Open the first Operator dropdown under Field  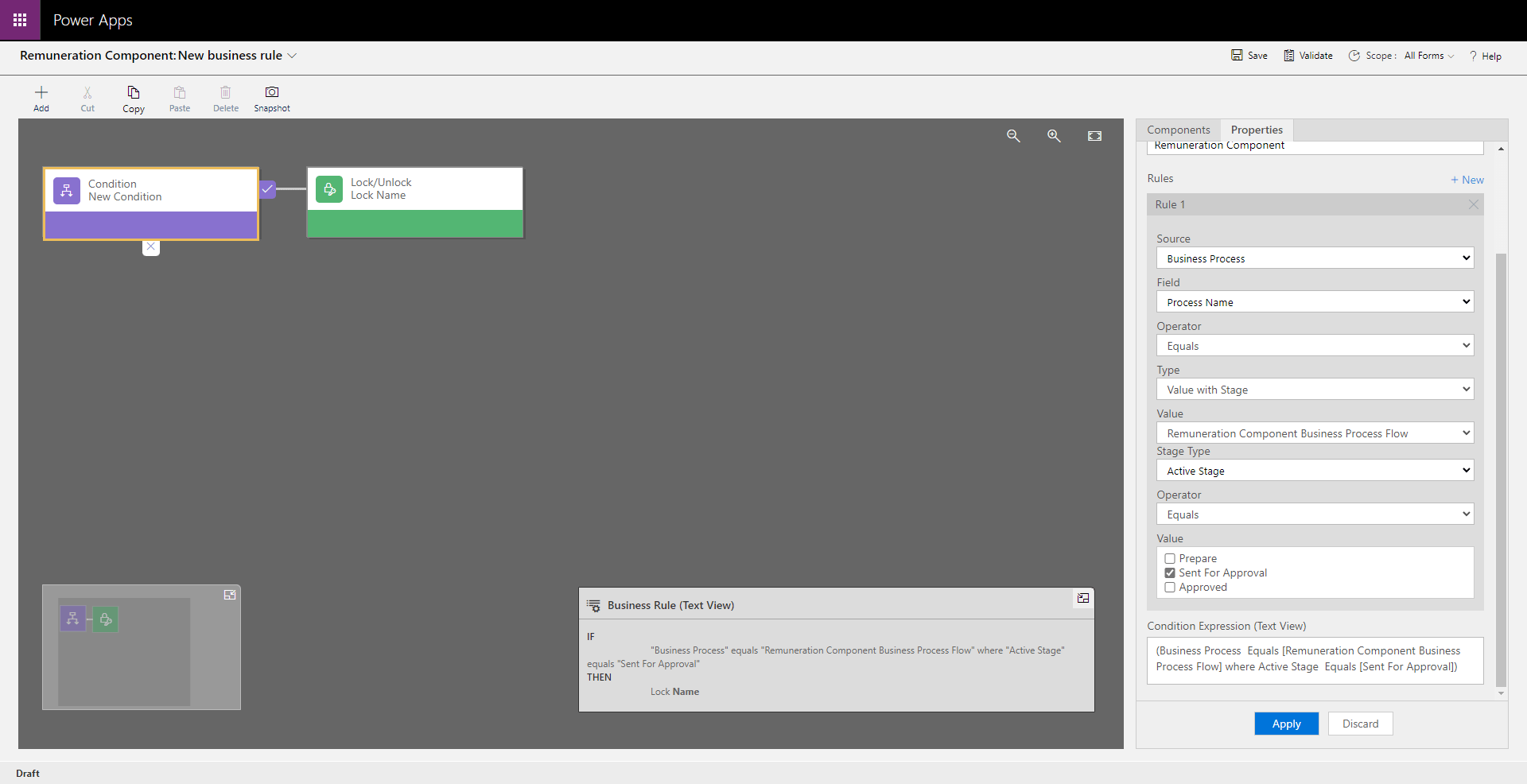1315,346
